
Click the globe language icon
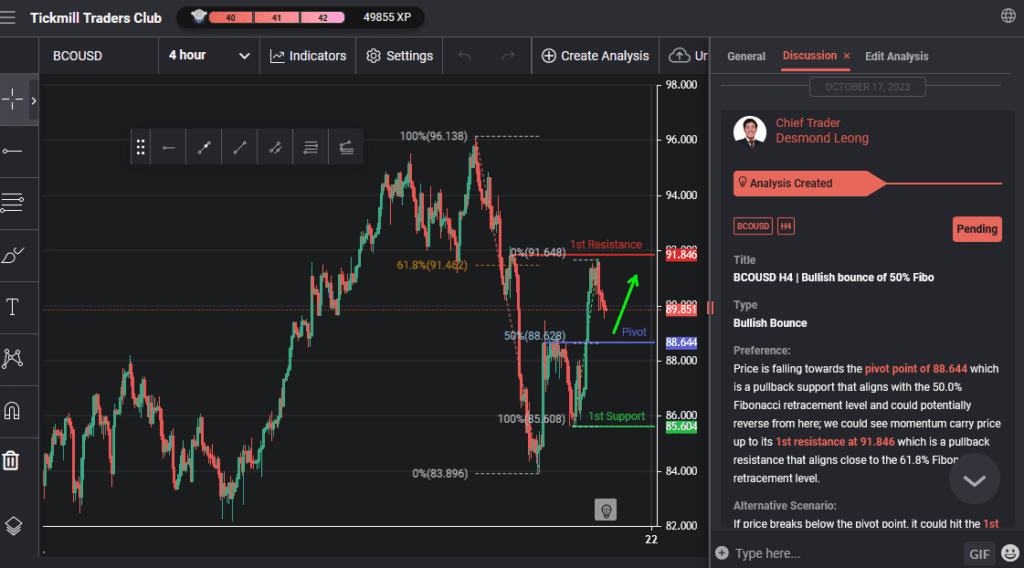(x=1008, y=16)
